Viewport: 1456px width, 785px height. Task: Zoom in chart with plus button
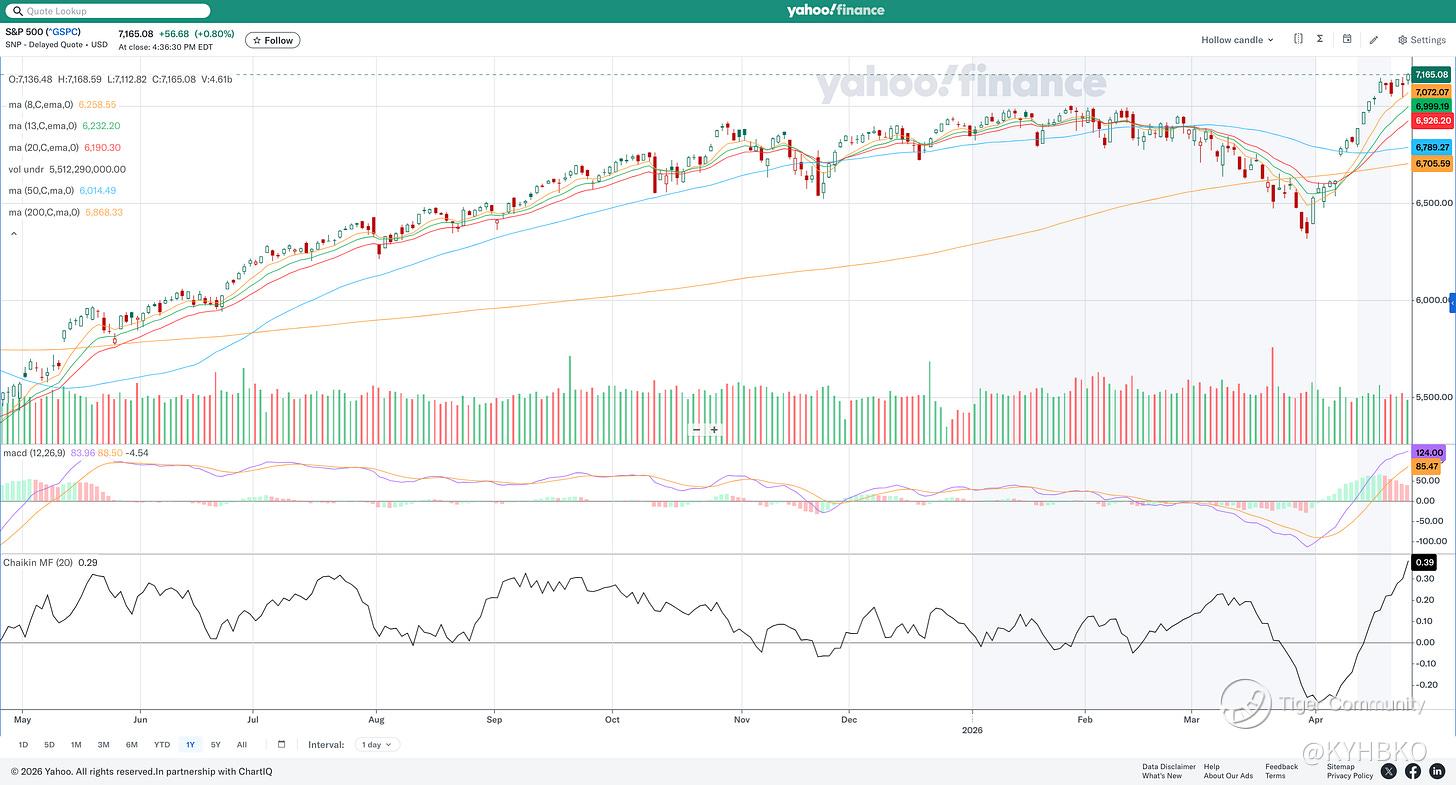coord(714,430)
